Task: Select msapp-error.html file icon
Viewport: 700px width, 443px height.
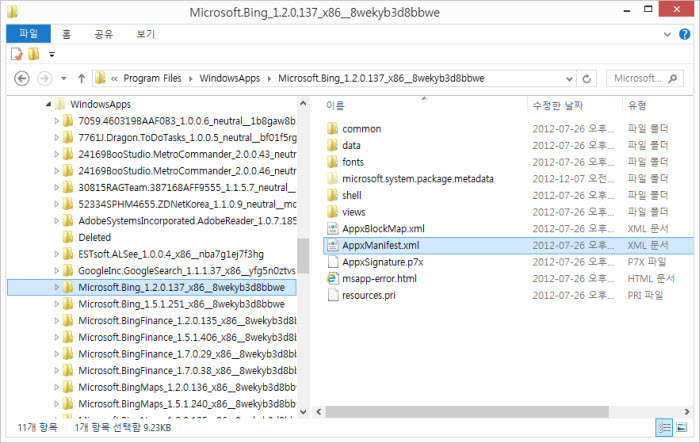Action: pyautogui.click(x=333, y=279)
